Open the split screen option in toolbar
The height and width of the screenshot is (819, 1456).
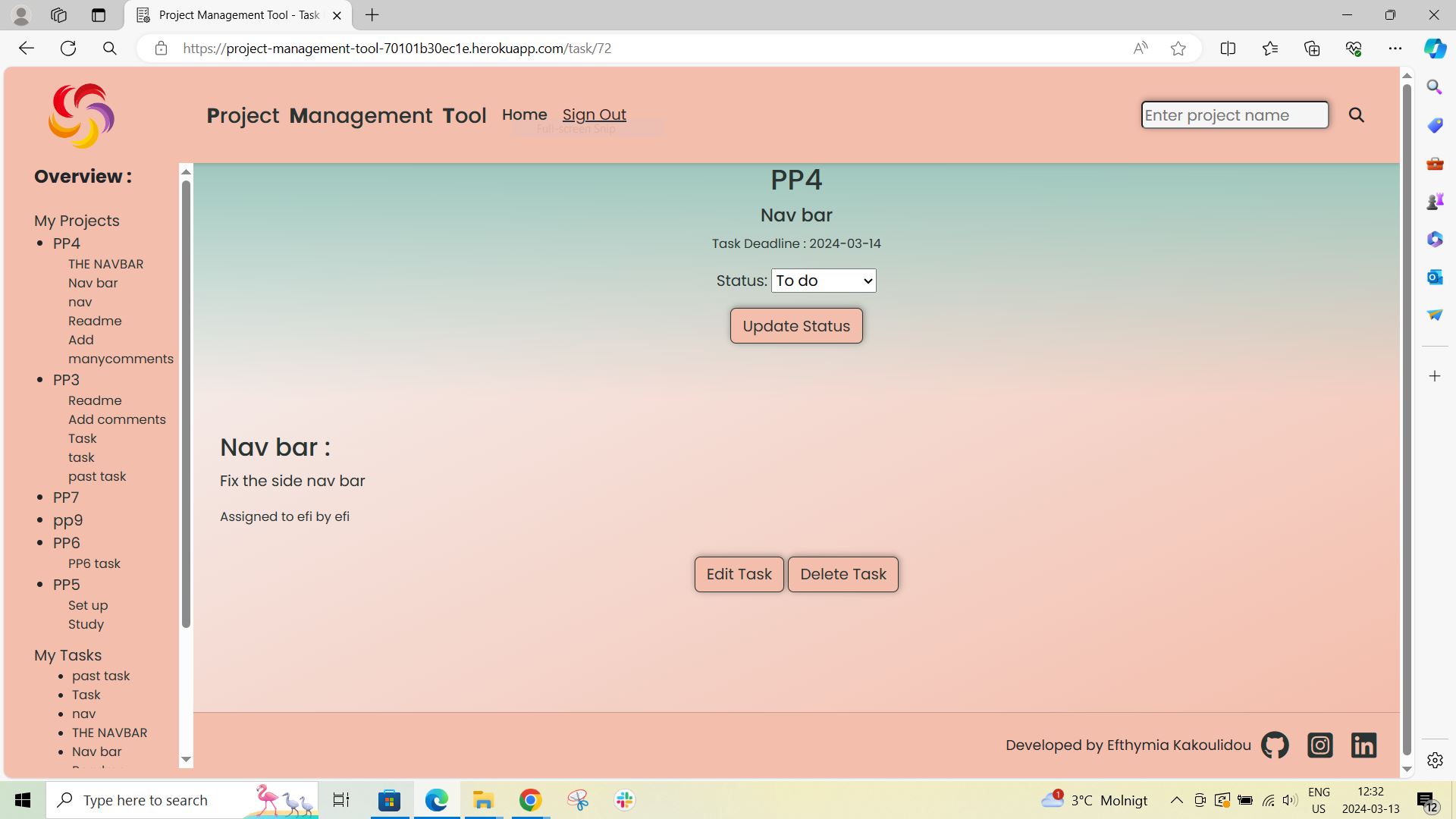coord(1228,48)
